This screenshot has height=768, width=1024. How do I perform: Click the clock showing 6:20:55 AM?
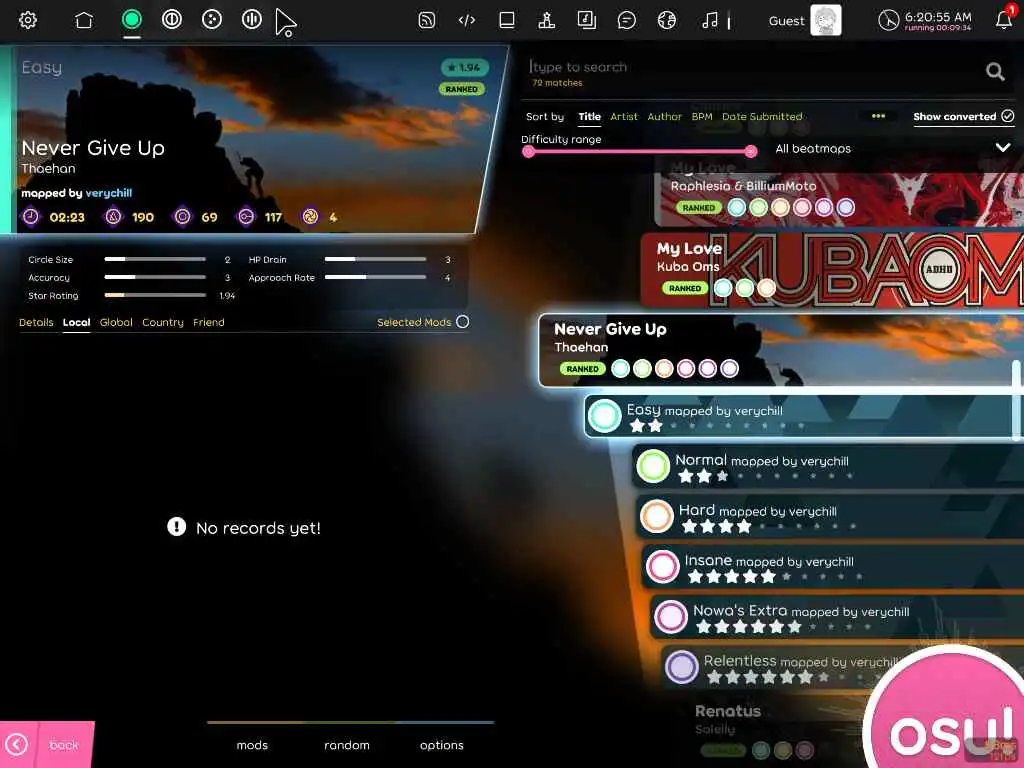[925, 20]
